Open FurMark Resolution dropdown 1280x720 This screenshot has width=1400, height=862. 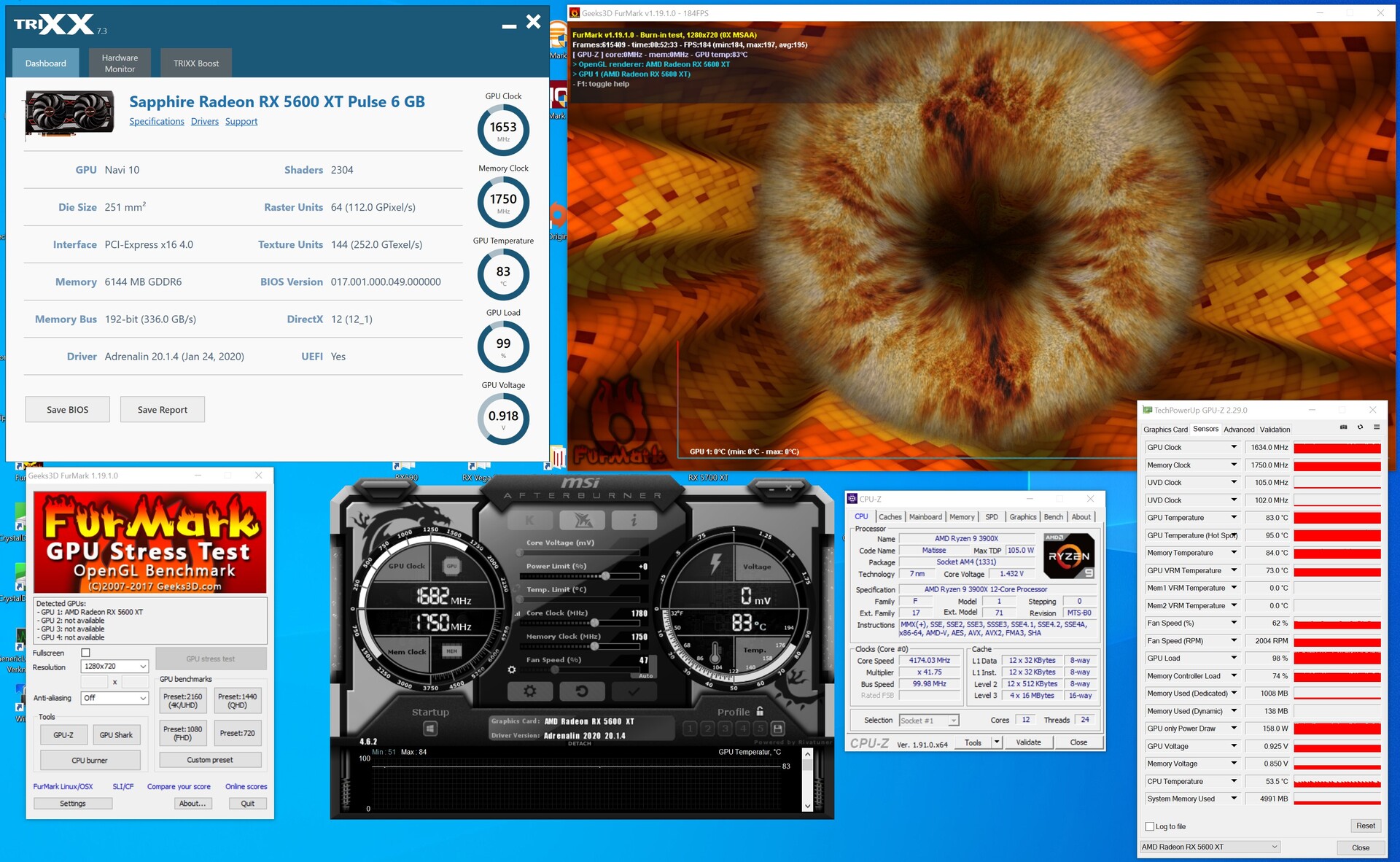click(x=114, y=667)
